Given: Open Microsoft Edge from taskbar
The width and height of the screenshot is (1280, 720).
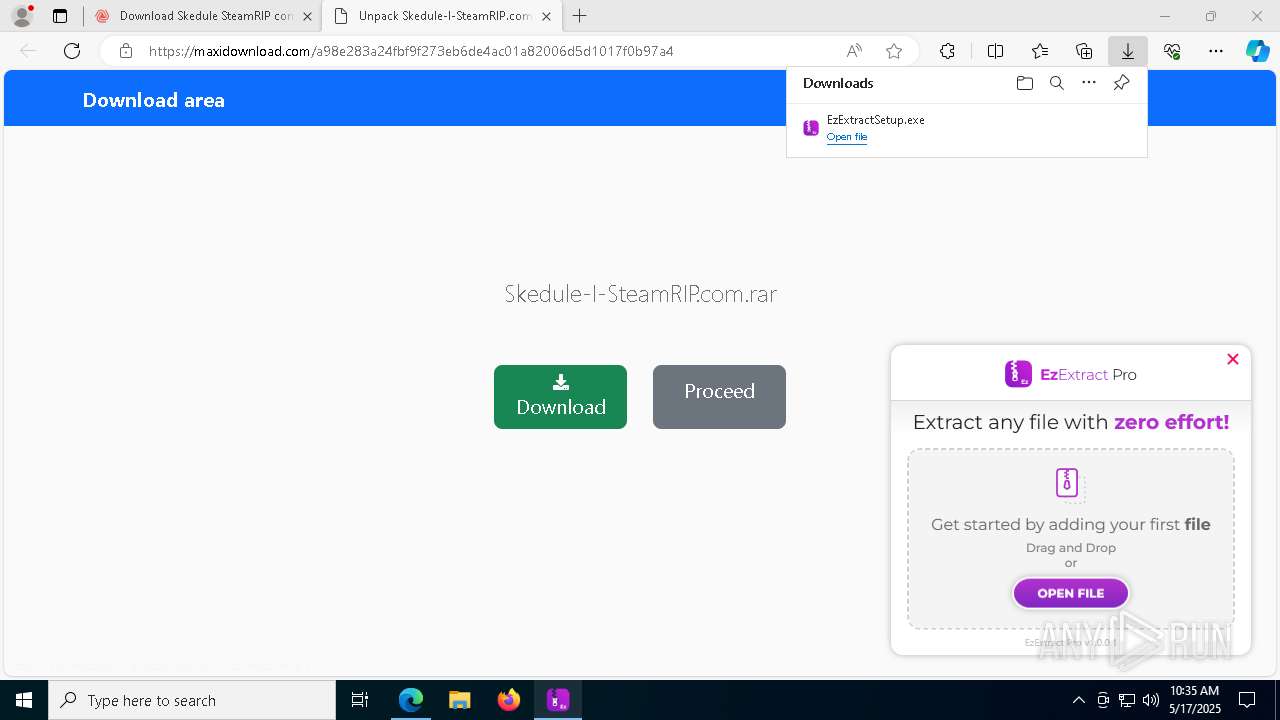Looking at the screenshot, I should [411, 700].
